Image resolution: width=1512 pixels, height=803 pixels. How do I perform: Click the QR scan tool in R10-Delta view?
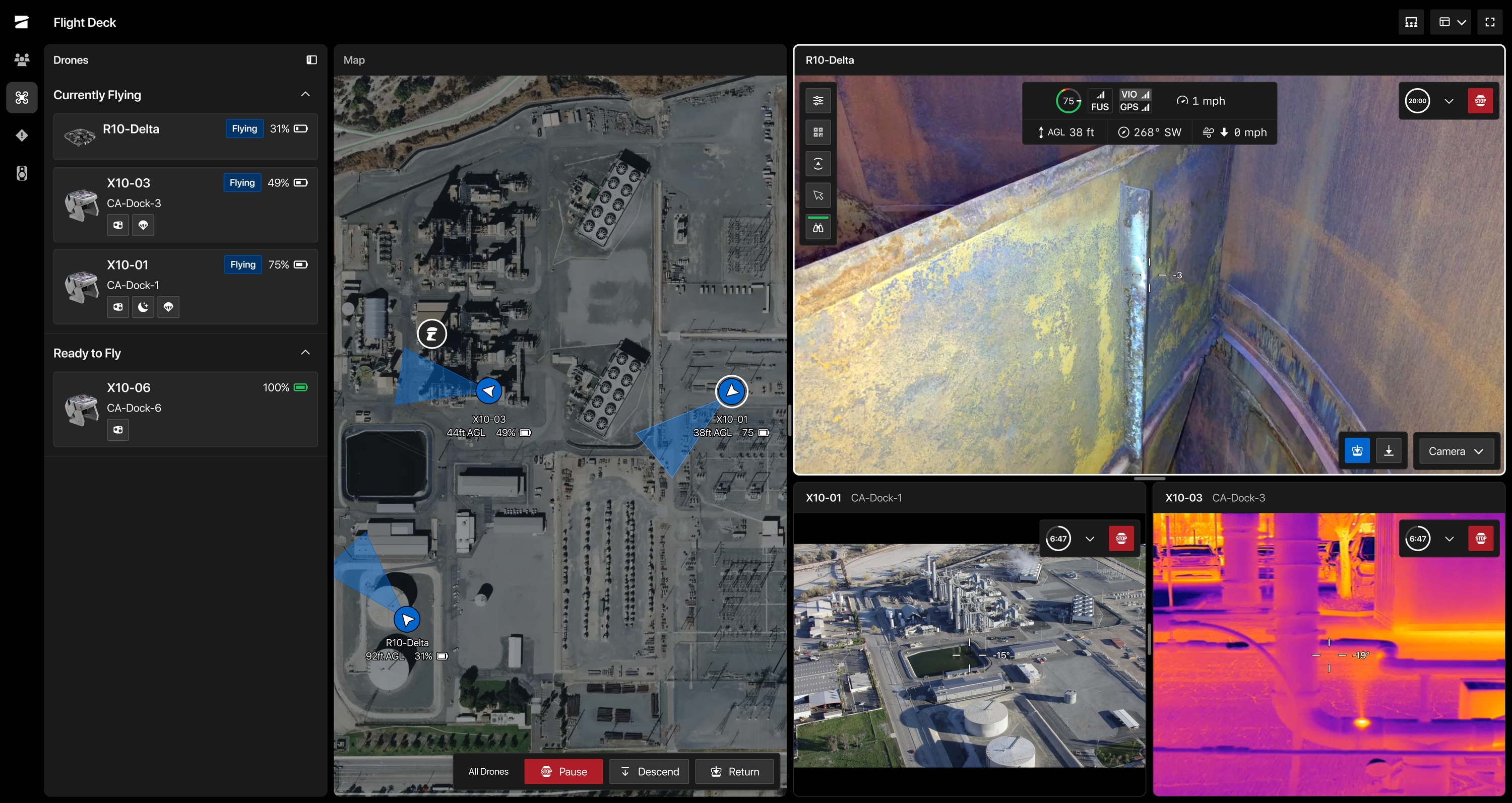pos(818,132)
